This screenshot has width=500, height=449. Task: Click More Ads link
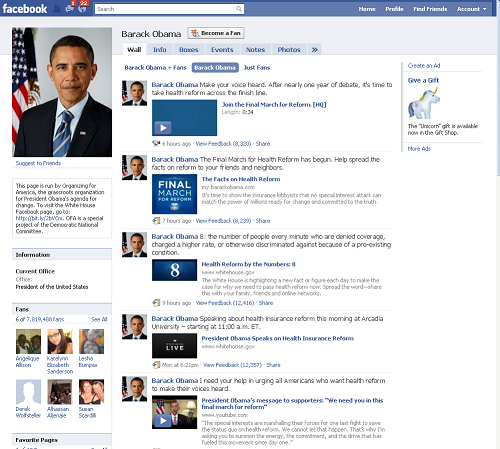(419, 149)
